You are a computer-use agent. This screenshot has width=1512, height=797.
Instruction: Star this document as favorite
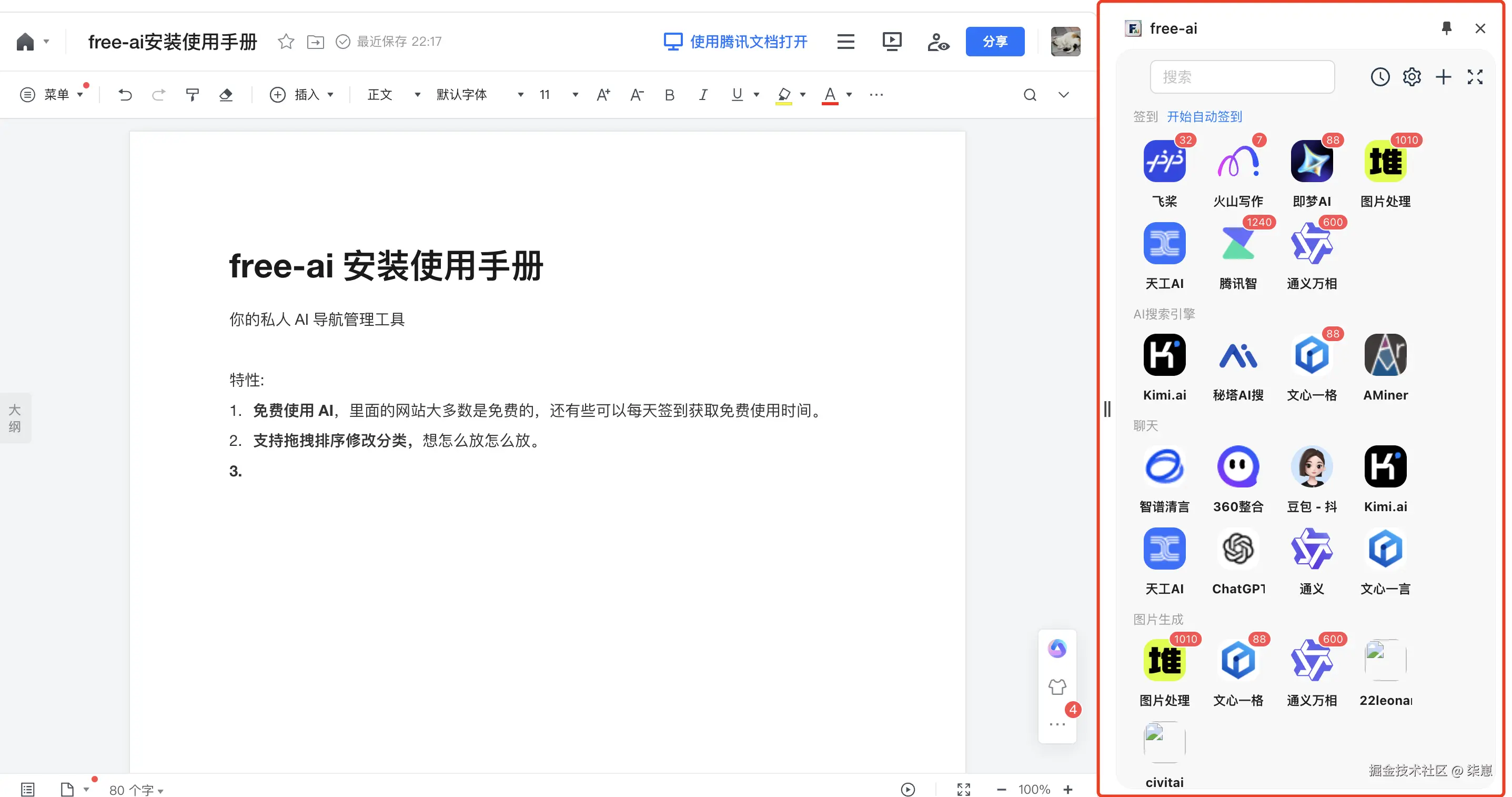(286, 42)
